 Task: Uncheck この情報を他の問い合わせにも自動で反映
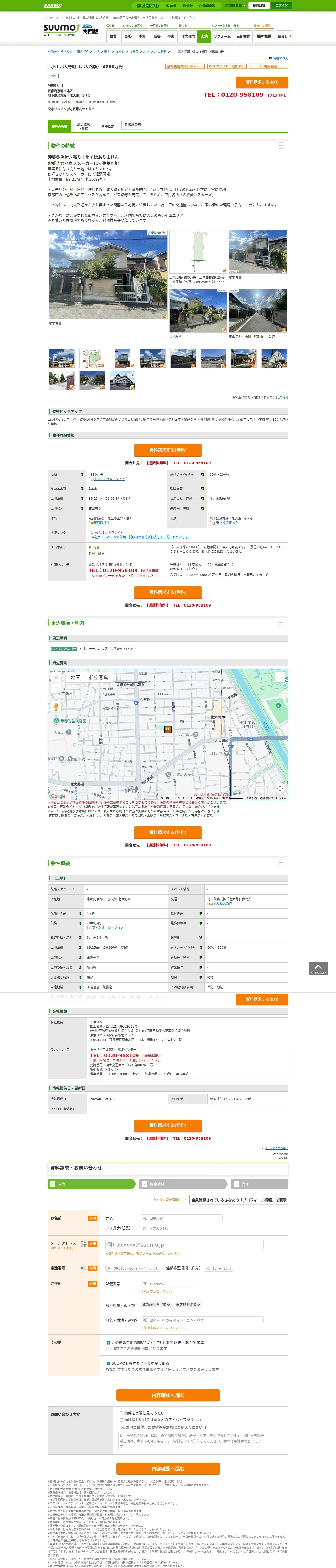(109, 1342)
